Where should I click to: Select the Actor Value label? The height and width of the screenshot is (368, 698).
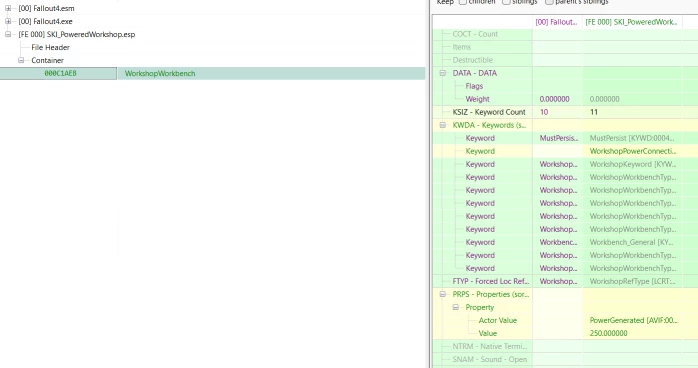click(x=498, y=320)
